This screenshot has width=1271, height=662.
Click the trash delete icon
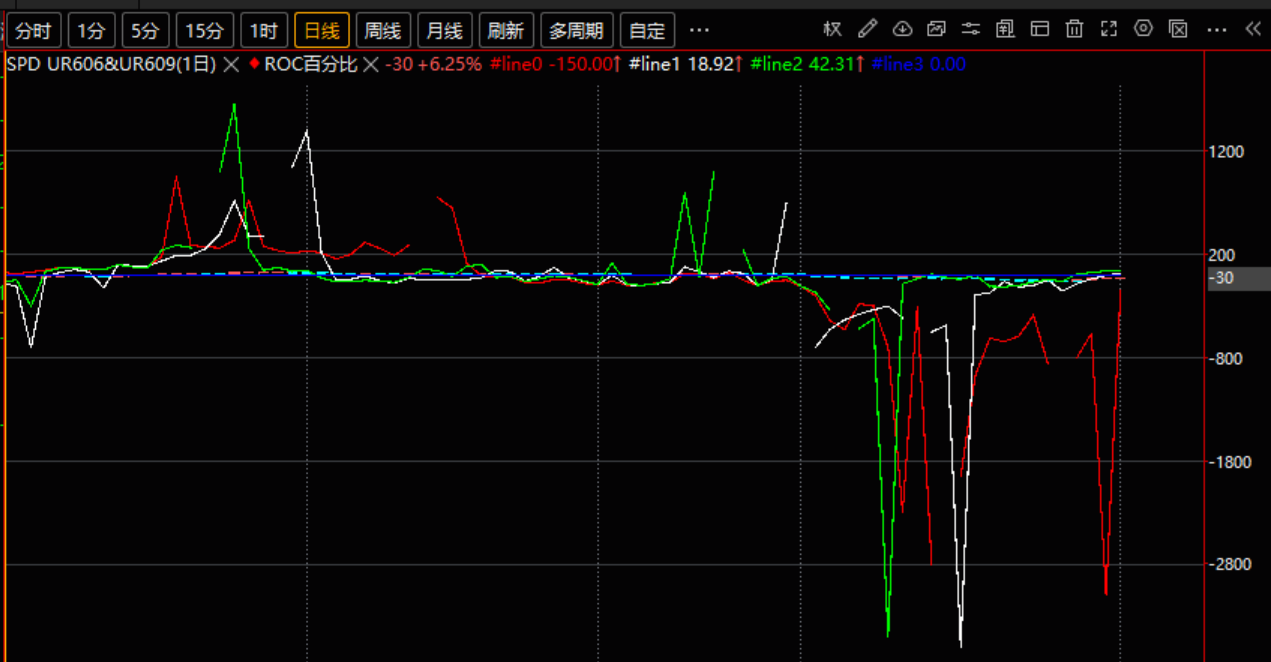1074,29
